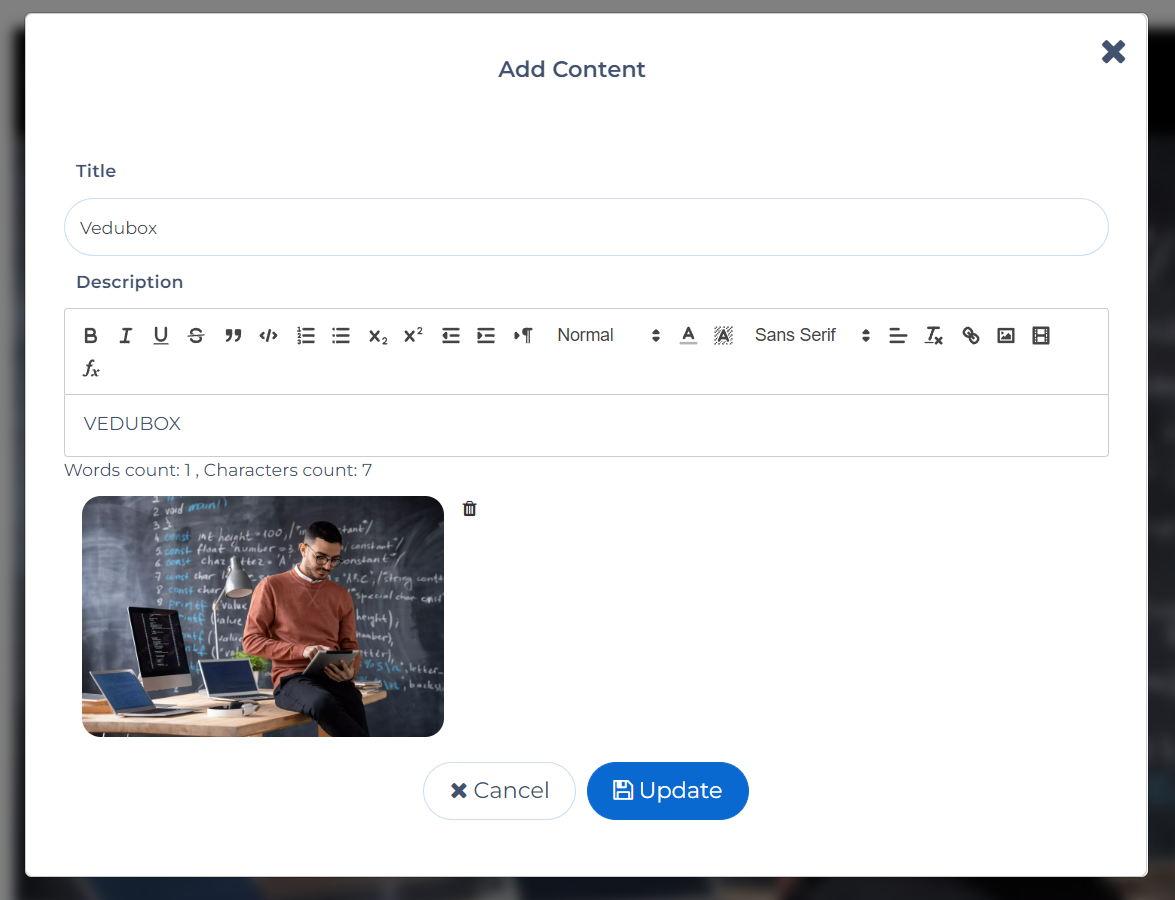This screenshot has height=900, width=1175.
Task: Open the text alignment dropdown
Action: 898,336
